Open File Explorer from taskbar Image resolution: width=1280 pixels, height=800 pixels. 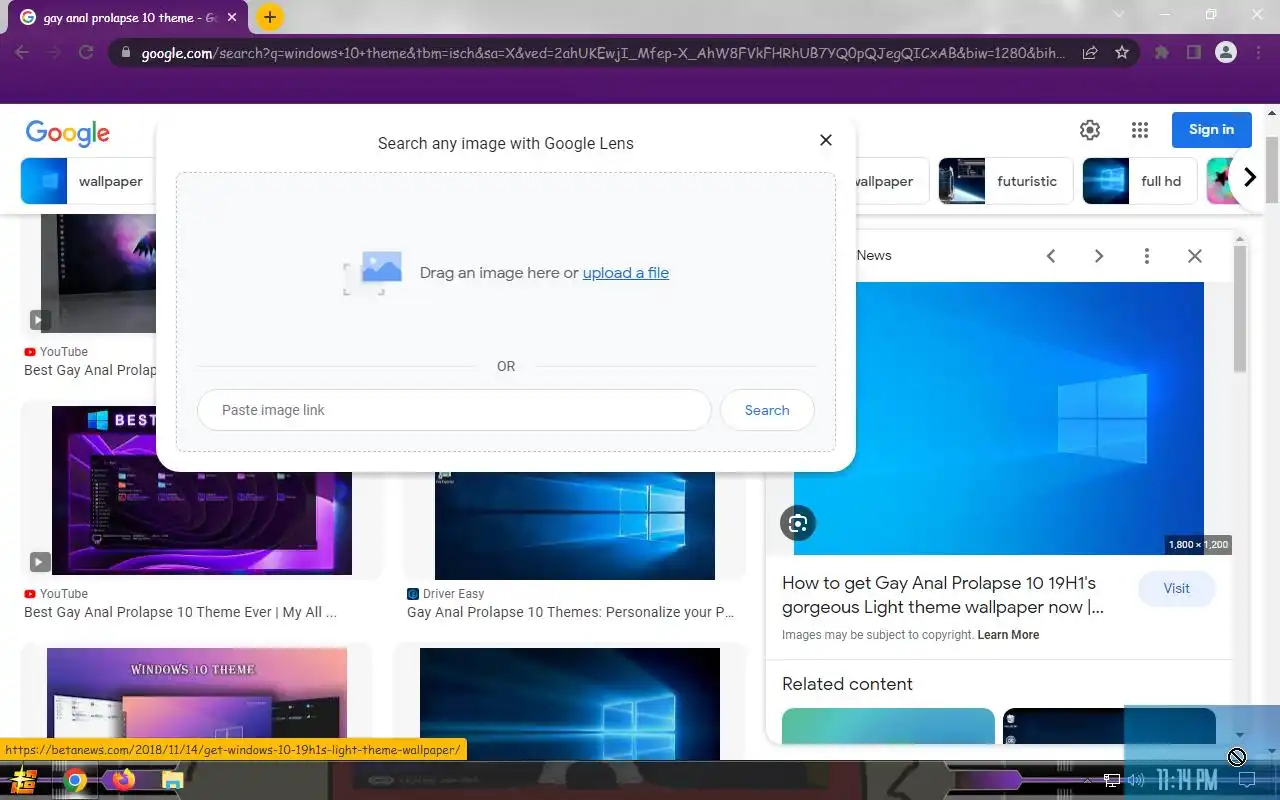172,780
